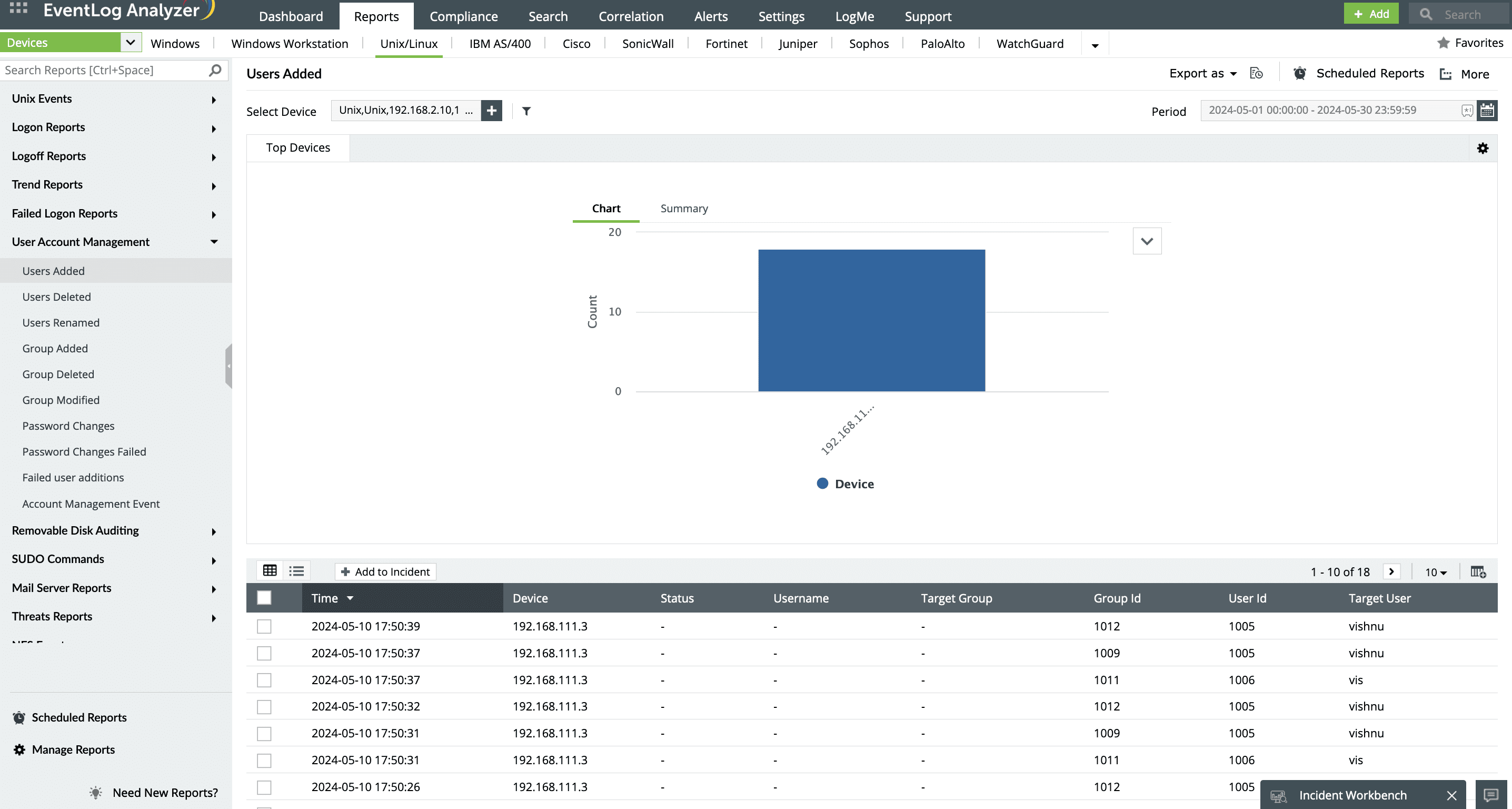Open the calendar period picker icon
This screenshot has height=809, width=1512.
(x=1487, y=111)
